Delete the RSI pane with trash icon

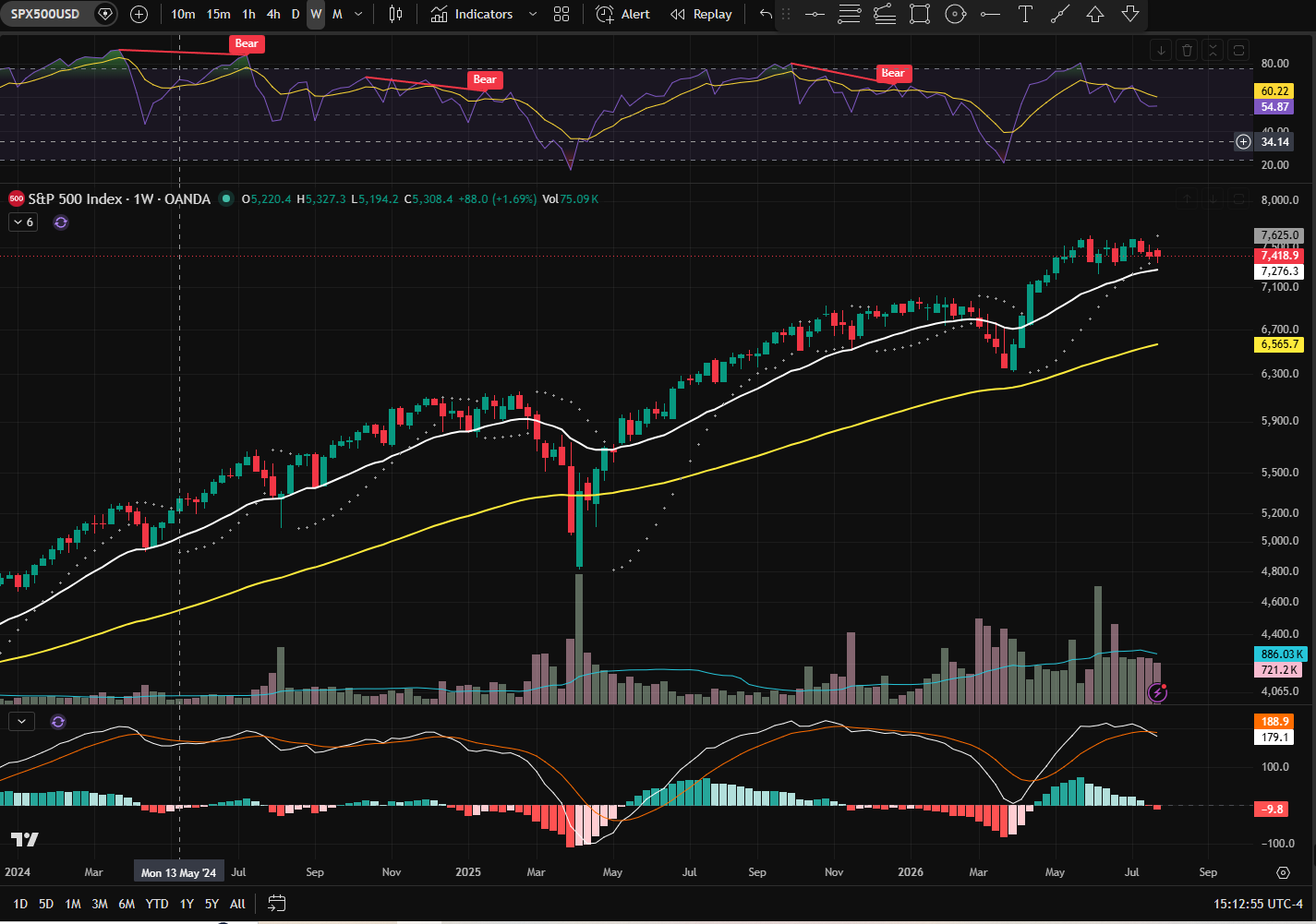tap(1188, 50)
